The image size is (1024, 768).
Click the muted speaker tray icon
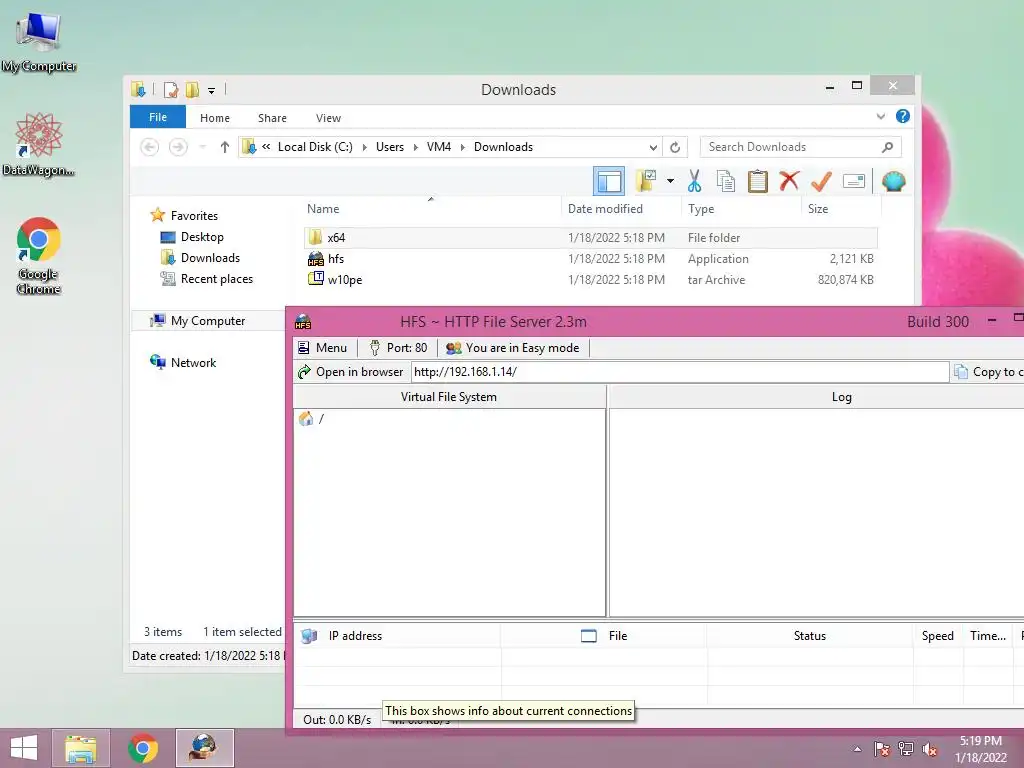tap(929, 748)
